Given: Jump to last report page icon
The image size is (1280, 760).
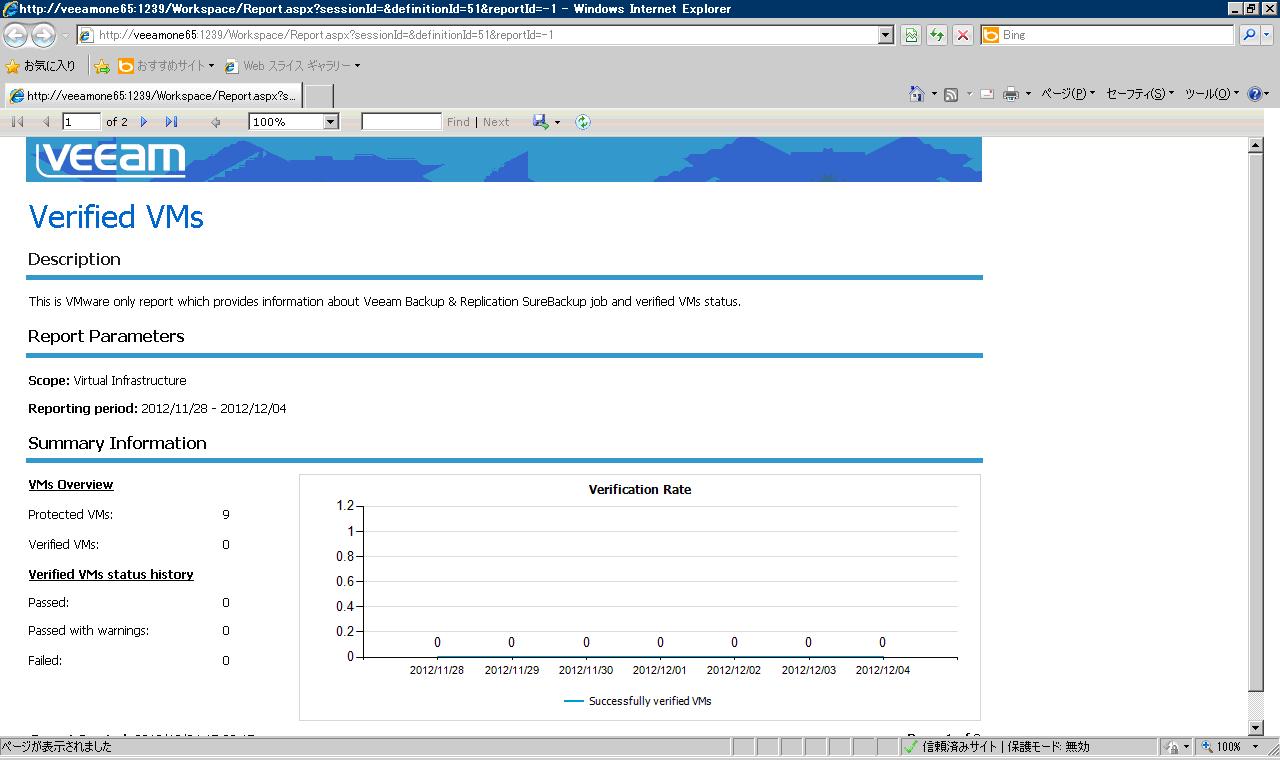Looking at the screenshot, I should pos(171,122).
